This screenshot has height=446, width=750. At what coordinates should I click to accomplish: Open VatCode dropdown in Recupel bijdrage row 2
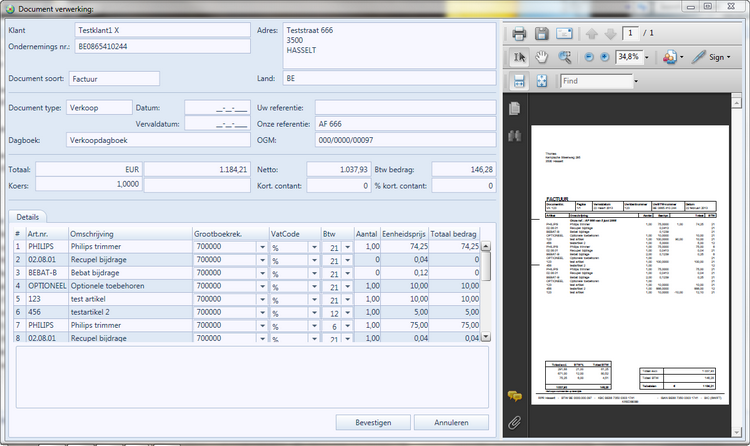314,260
